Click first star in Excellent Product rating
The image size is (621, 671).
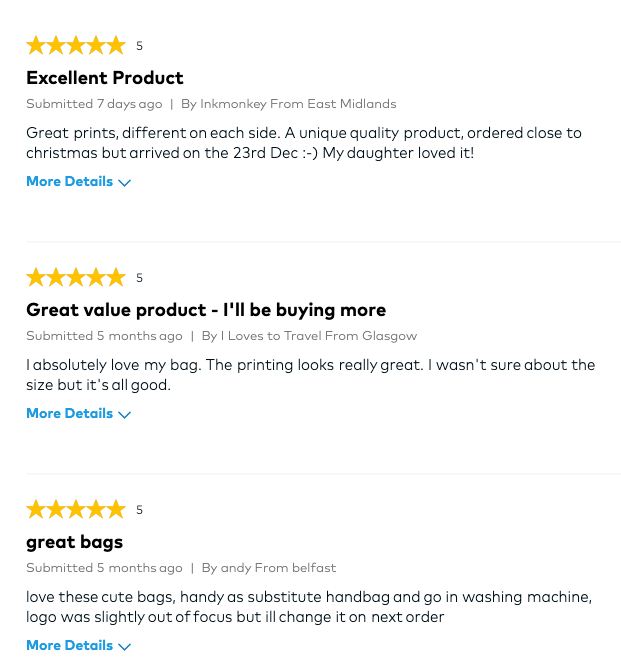[36, 45]
